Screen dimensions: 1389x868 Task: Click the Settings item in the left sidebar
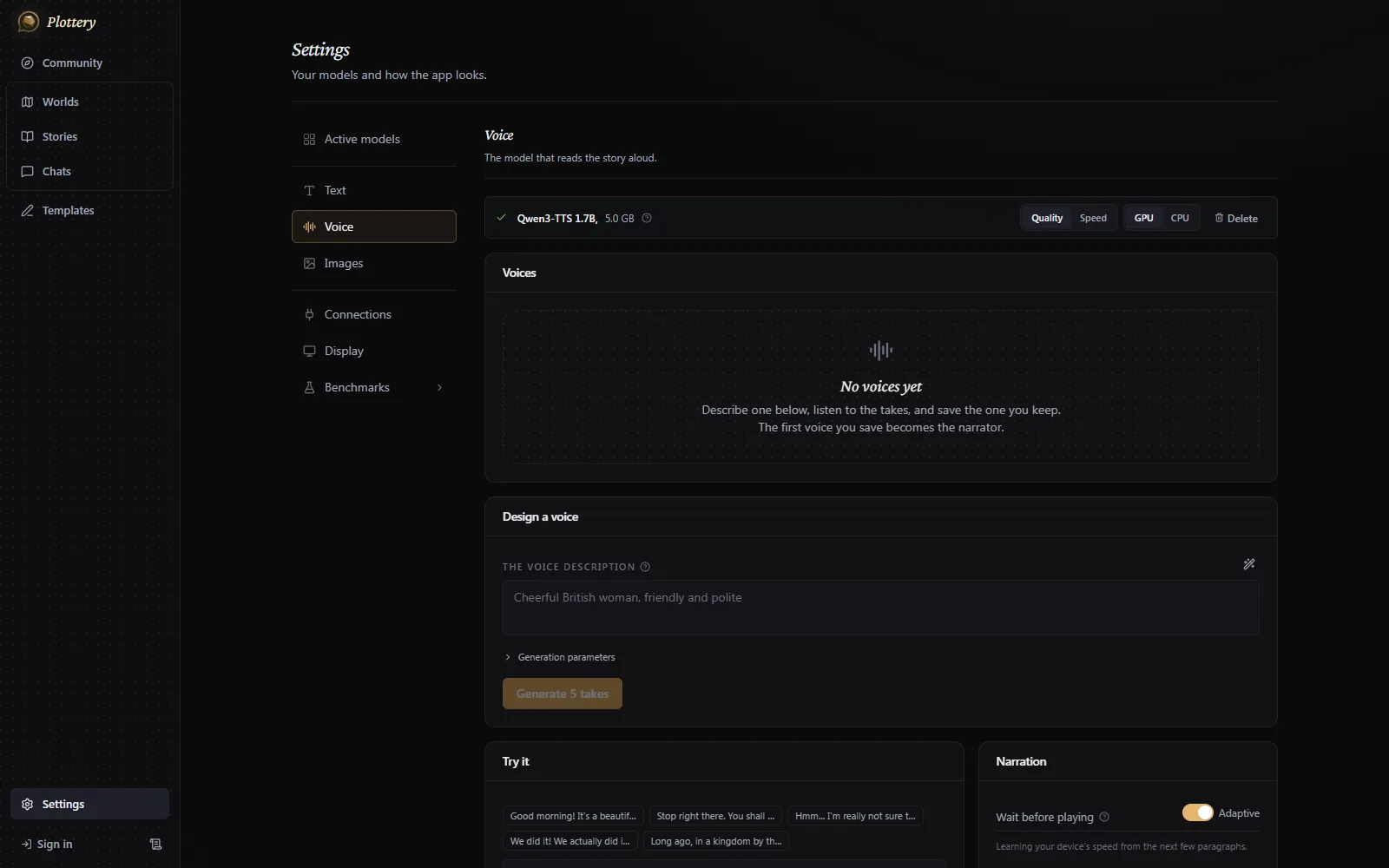[89, 804]
